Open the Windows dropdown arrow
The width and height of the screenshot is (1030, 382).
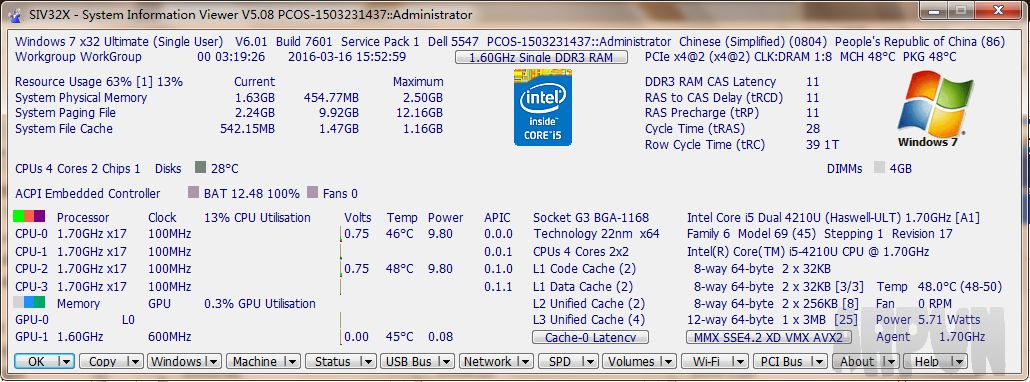pyautogui.click(x=213, y=361)
